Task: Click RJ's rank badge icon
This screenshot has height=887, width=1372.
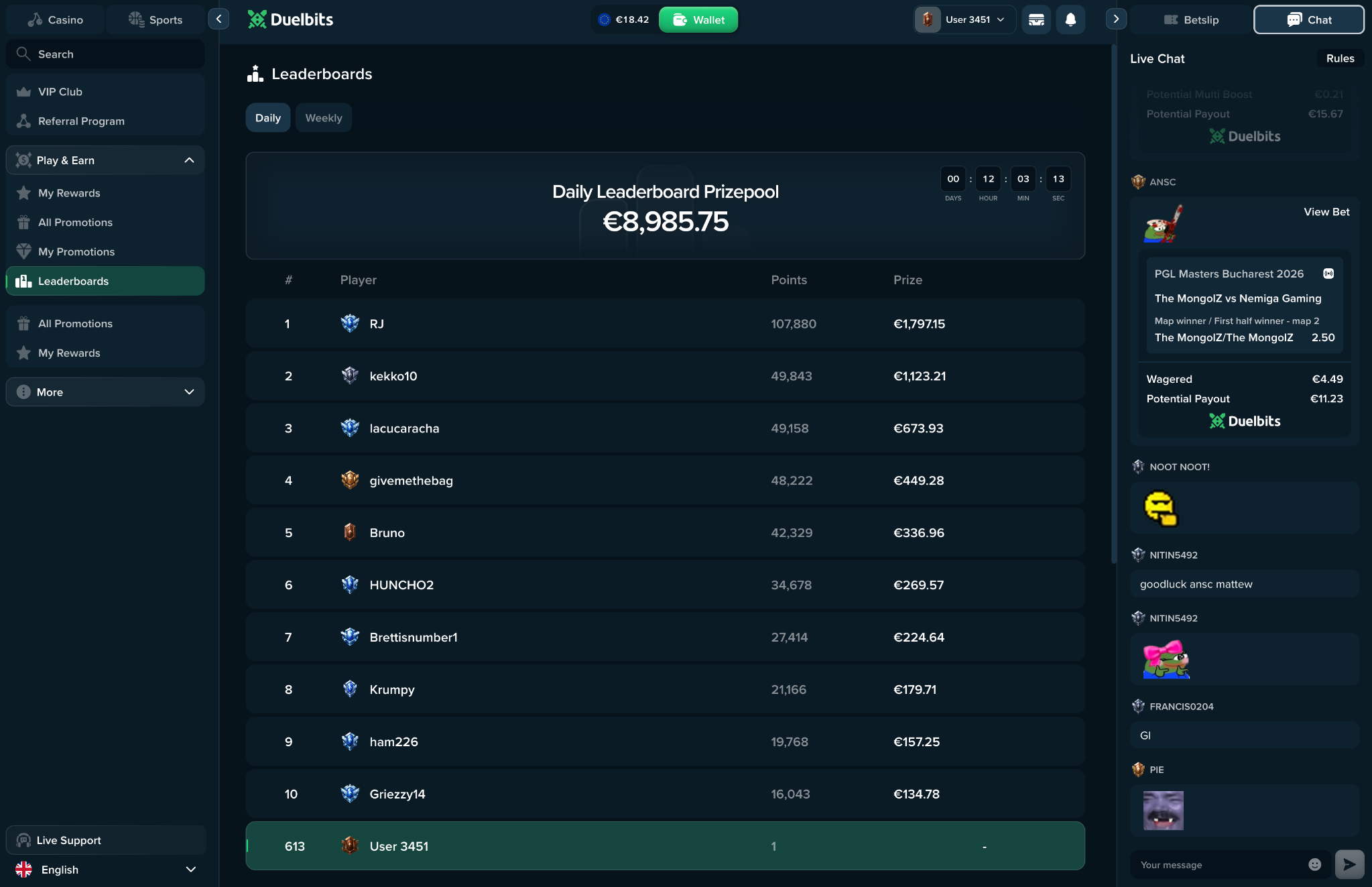Action: click(x=350, y=323)
